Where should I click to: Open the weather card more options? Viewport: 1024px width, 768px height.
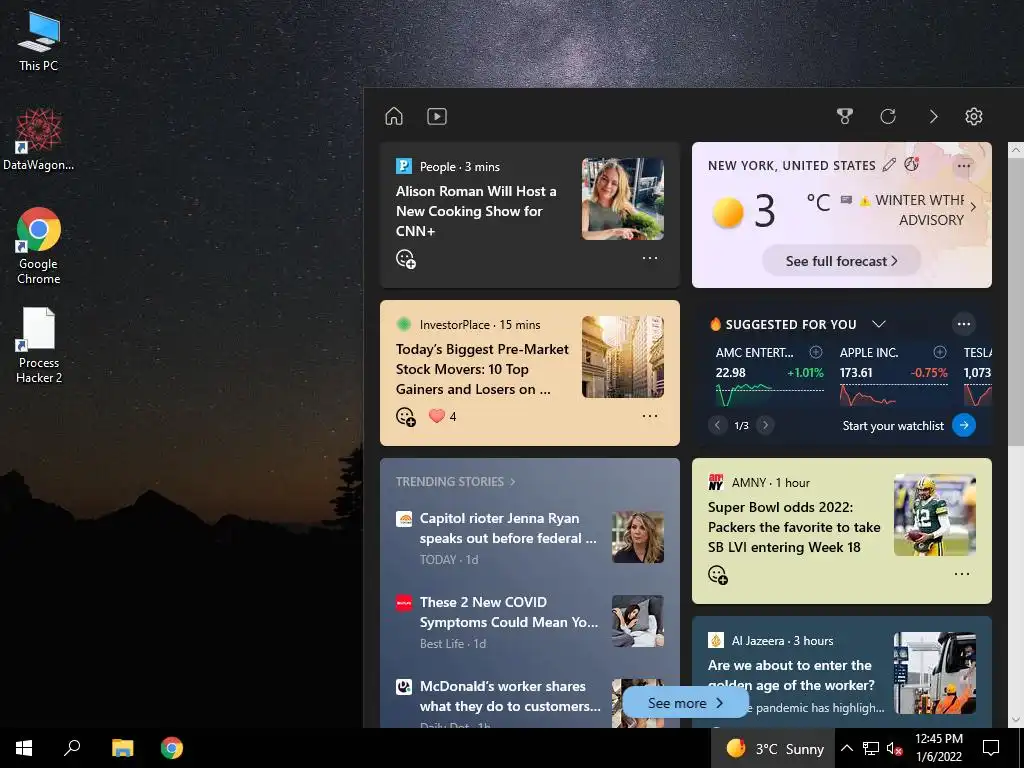(964, 166)
